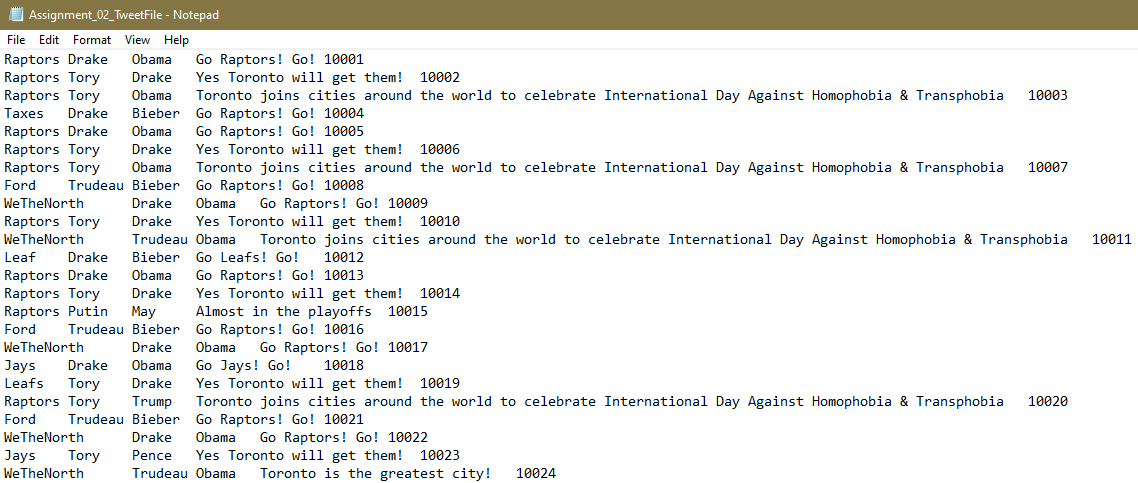Click the tweet ID 10016
This screenshot has height=483, width=1138.
click(343, 329)
